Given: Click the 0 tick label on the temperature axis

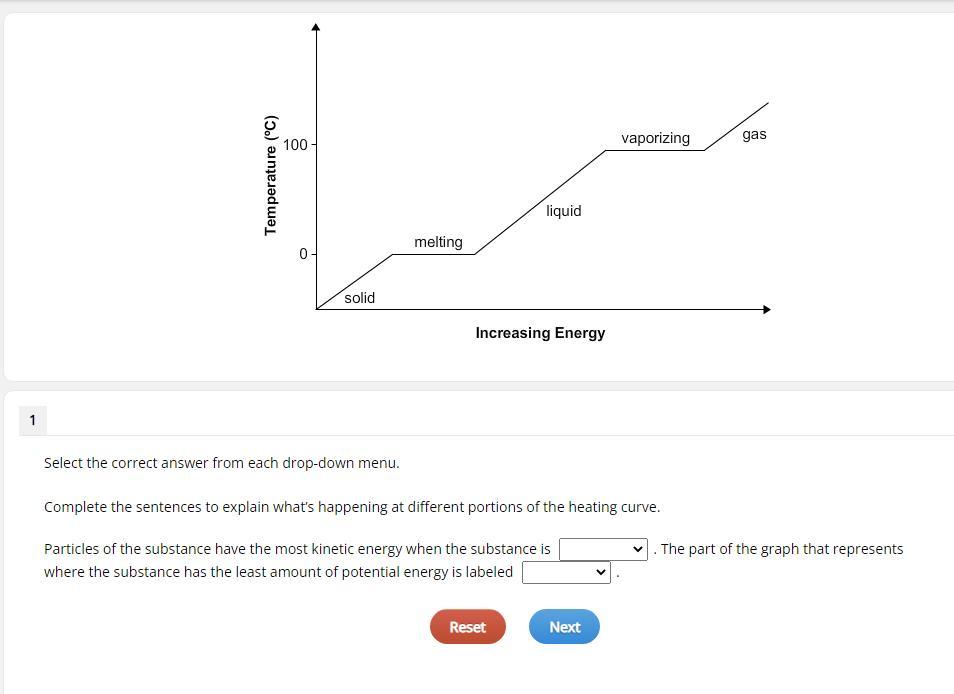Looking at the screenshot, I should pyautogui.click(x=303, y=254).
